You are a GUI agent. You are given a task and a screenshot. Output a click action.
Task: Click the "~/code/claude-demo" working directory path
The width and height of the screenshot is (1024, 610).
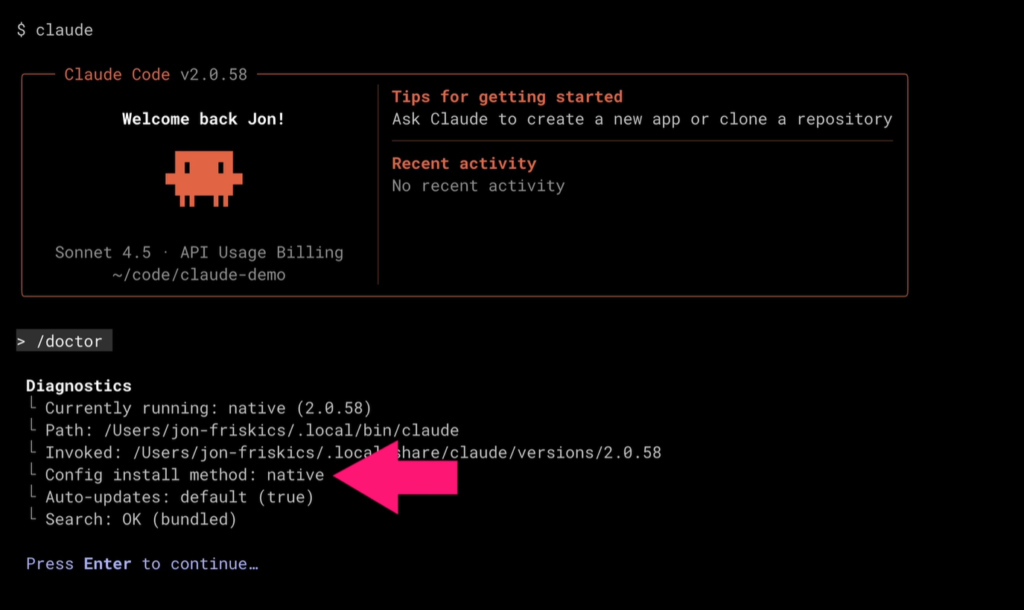[x=199, y=274]
